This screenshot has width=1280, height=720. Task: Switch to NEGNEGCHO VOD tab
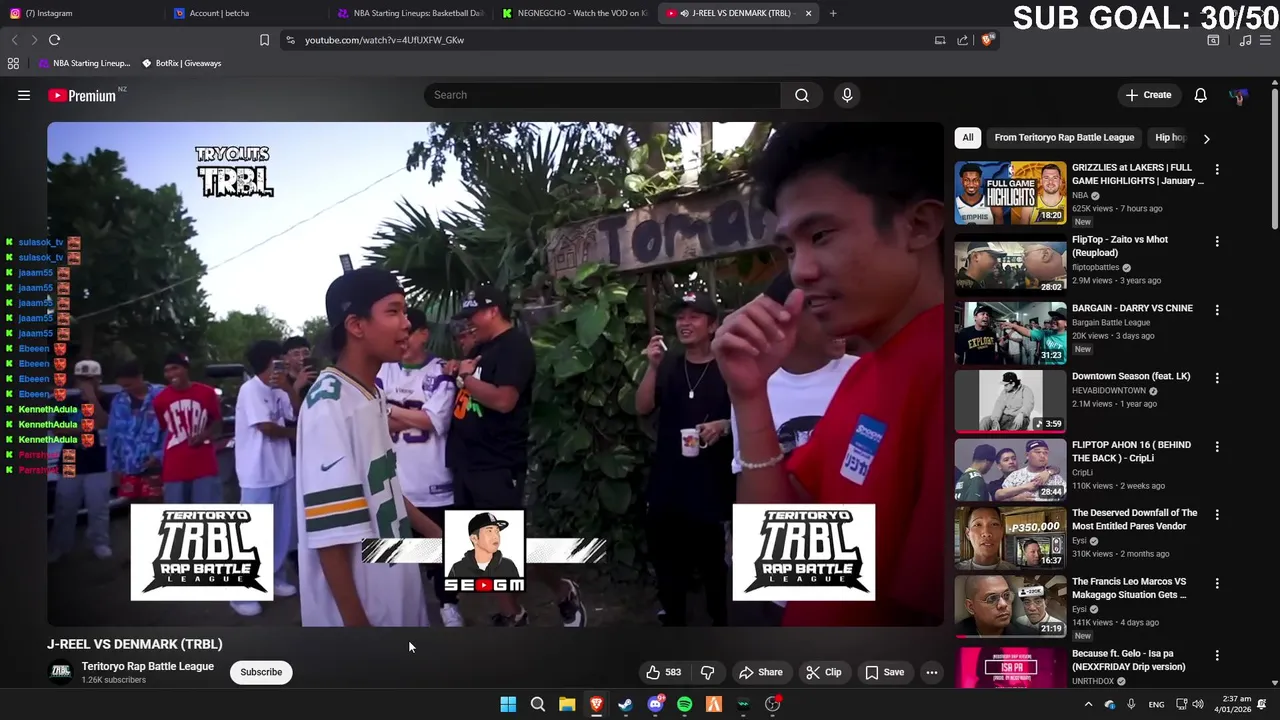pyautogui.click(x=575, y=13)
